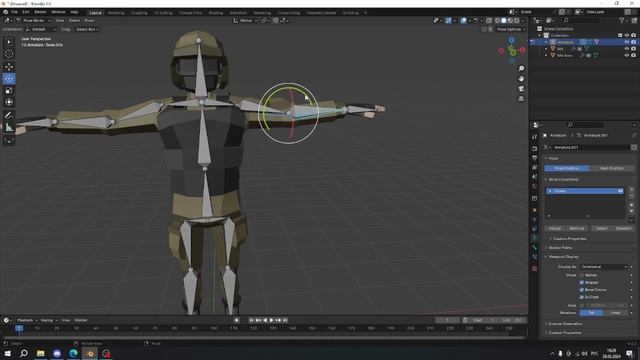Select the Select Box tool in toolbar
The image size is (640, 360).
coord(9,42)
